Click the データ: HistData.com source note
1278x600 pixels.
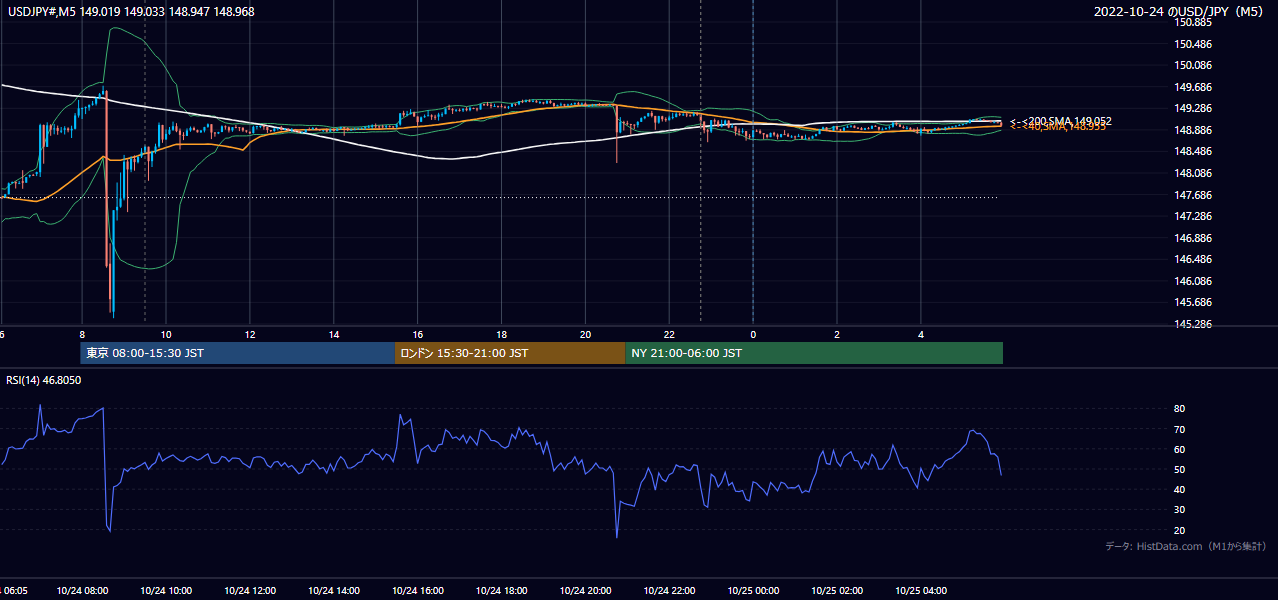coord(1186,546)
